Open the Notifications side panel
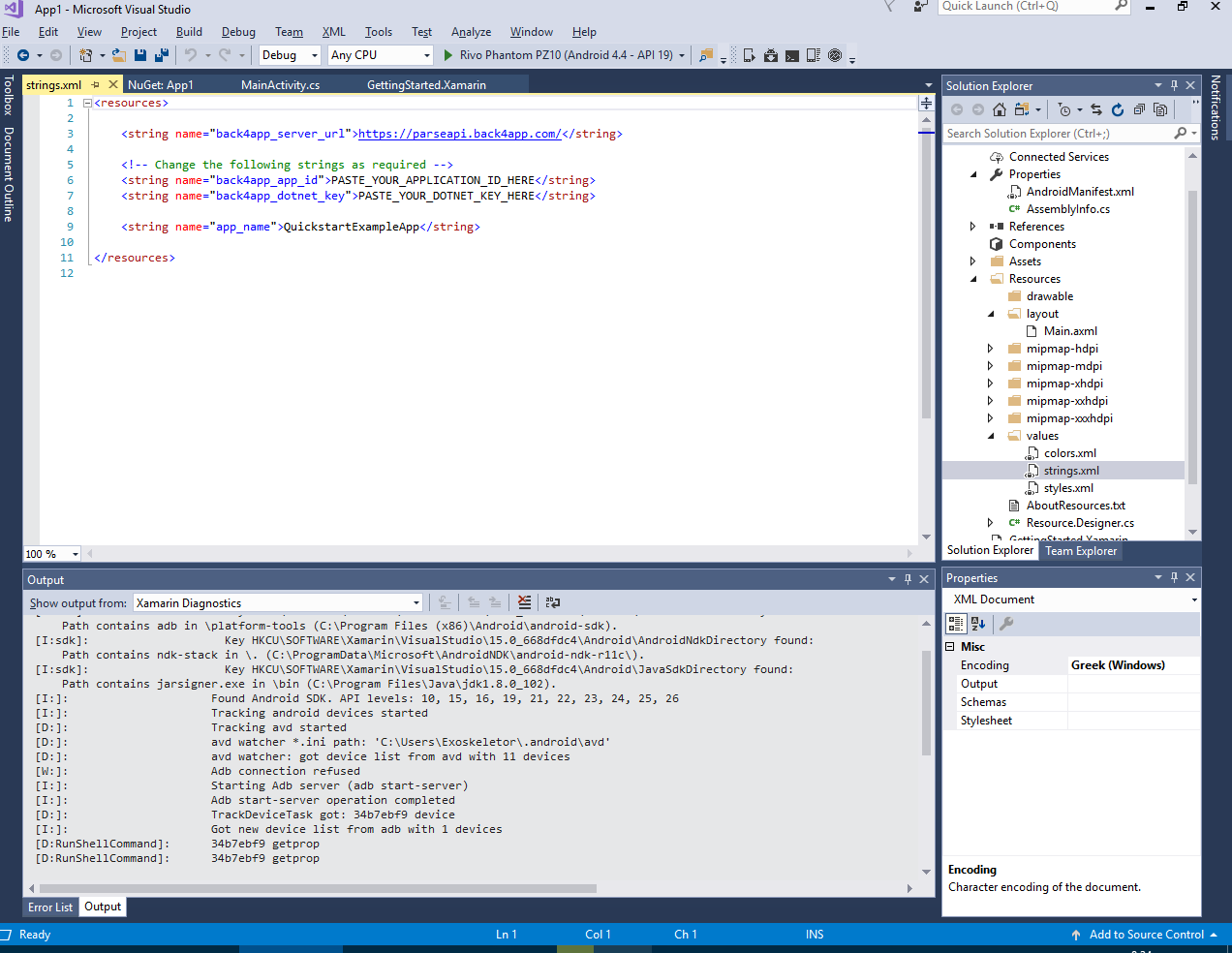 coord(1217,108)
